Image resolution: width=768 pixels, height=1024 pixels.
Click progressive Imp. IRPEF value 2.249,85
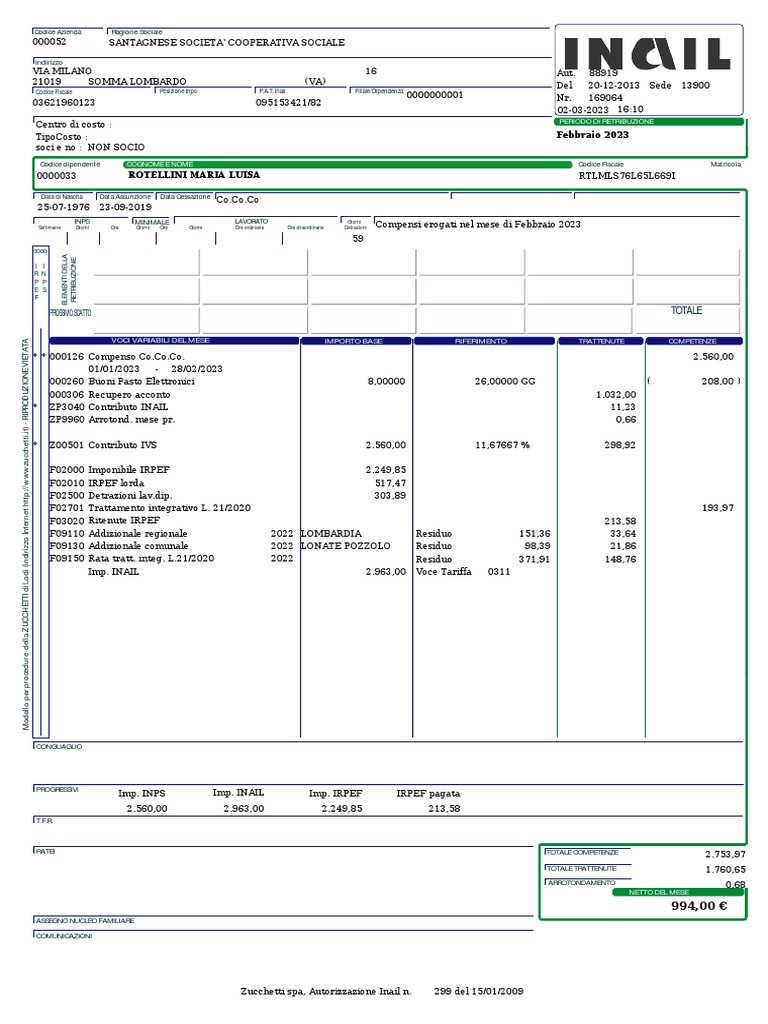[x=342, y=808]
